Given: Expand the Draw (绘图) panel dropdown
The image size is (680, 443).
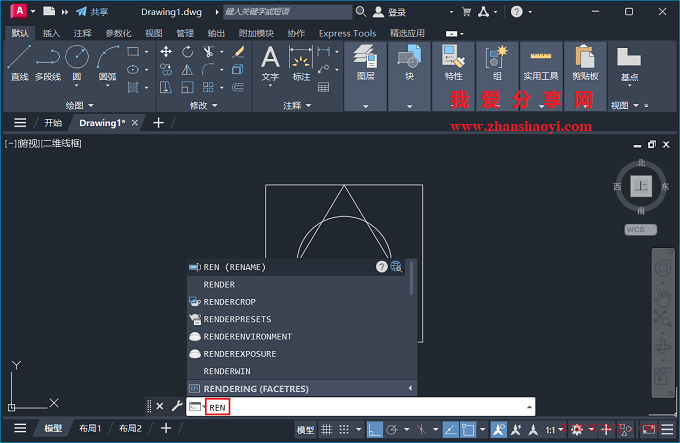Looking at the screenshot, I should point(80,105).
